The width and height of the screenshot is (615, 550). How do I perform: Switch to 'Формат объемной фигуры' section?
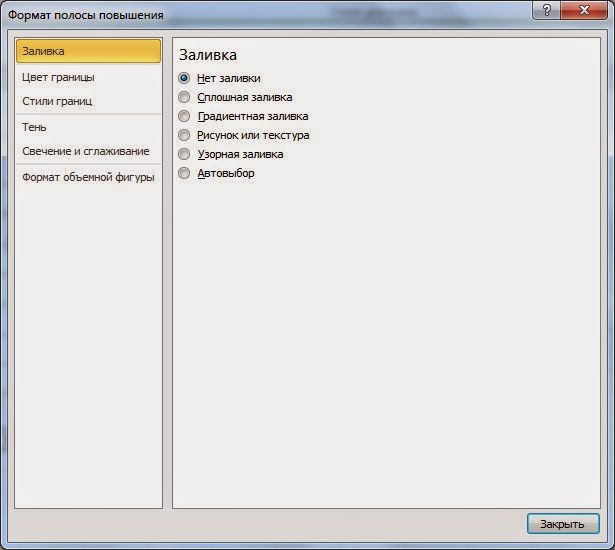(89, 177)
